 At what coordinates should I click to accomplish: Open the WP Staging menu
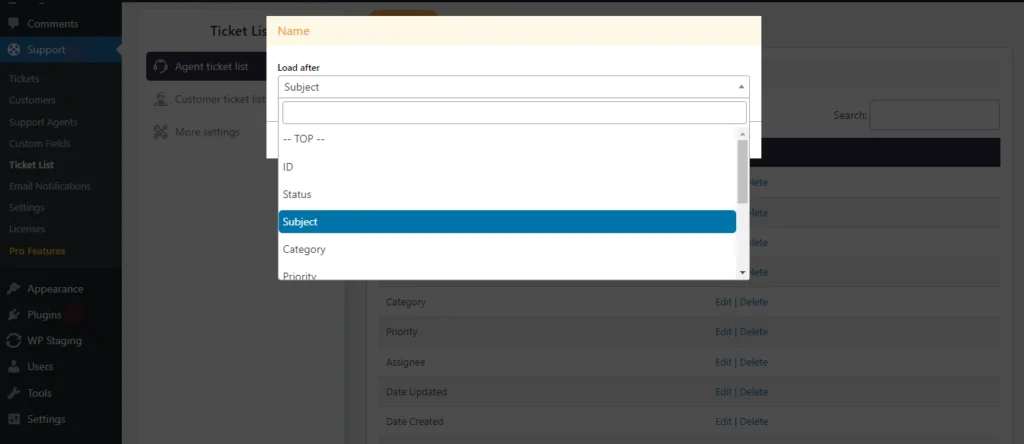pos(54,340)
